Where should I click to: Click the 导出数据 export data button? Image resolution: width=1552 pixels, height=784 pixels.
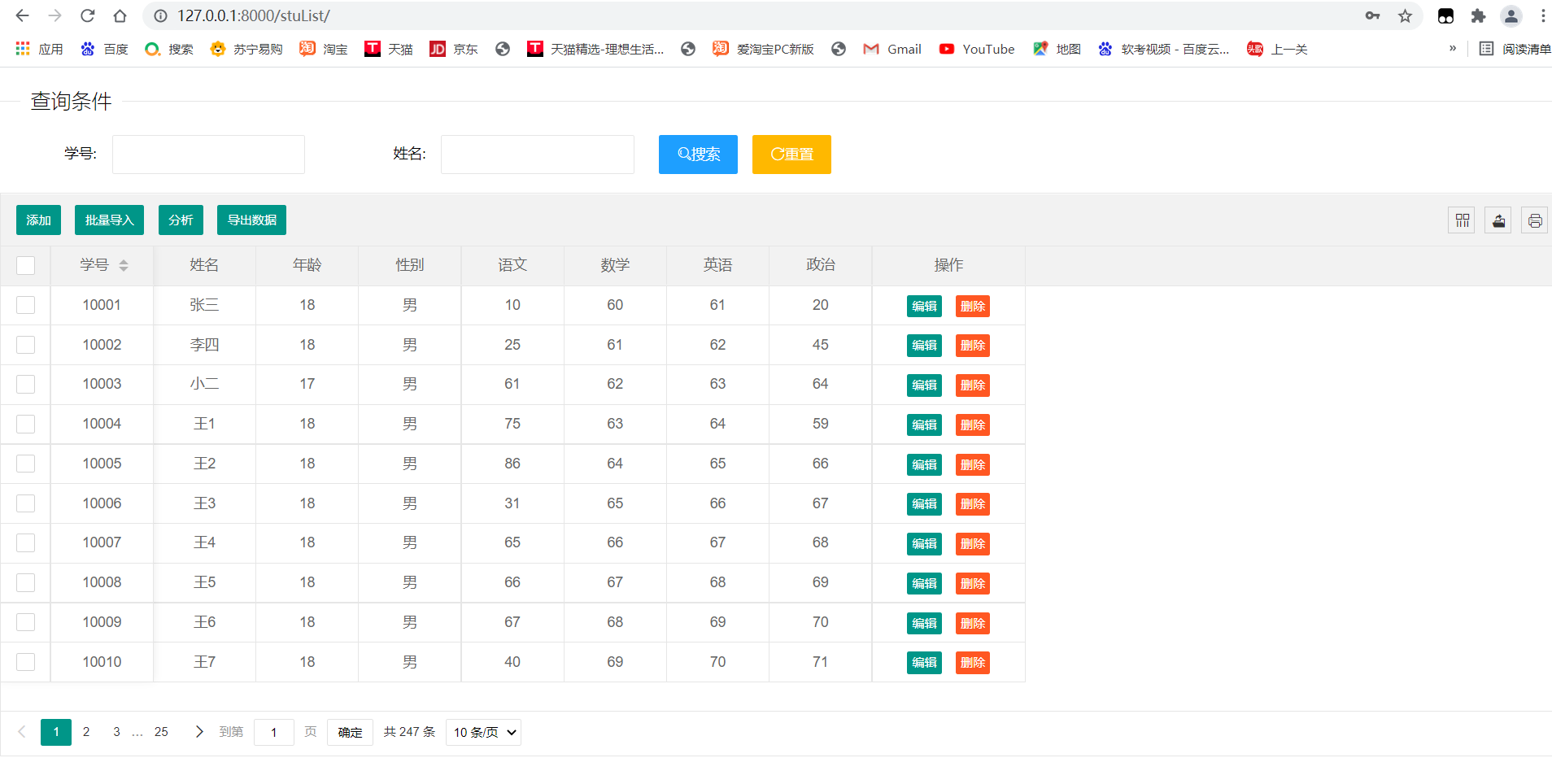tap(251, 220)
